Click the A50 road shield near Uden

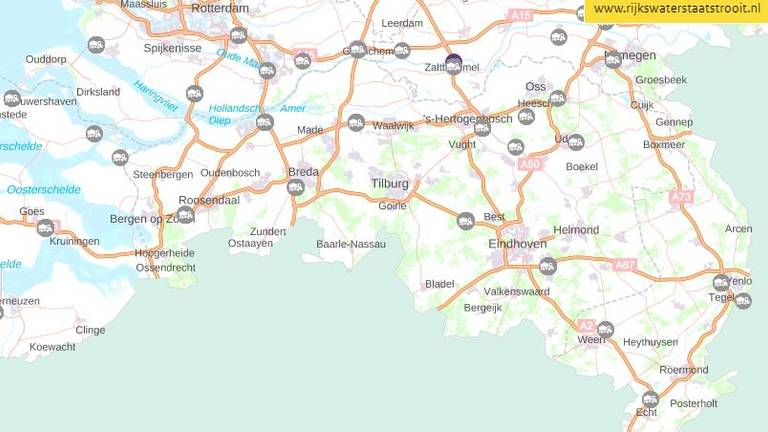529,164
